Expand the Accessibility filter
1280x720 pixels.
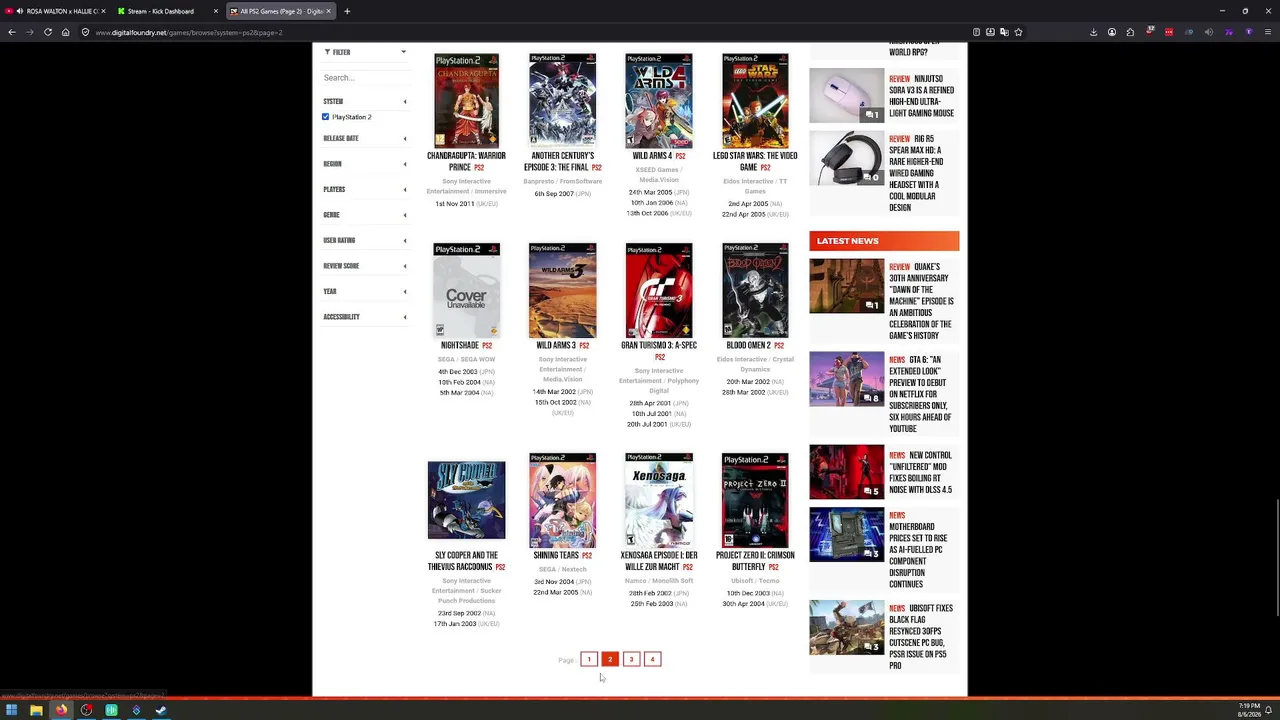[364, 317]
